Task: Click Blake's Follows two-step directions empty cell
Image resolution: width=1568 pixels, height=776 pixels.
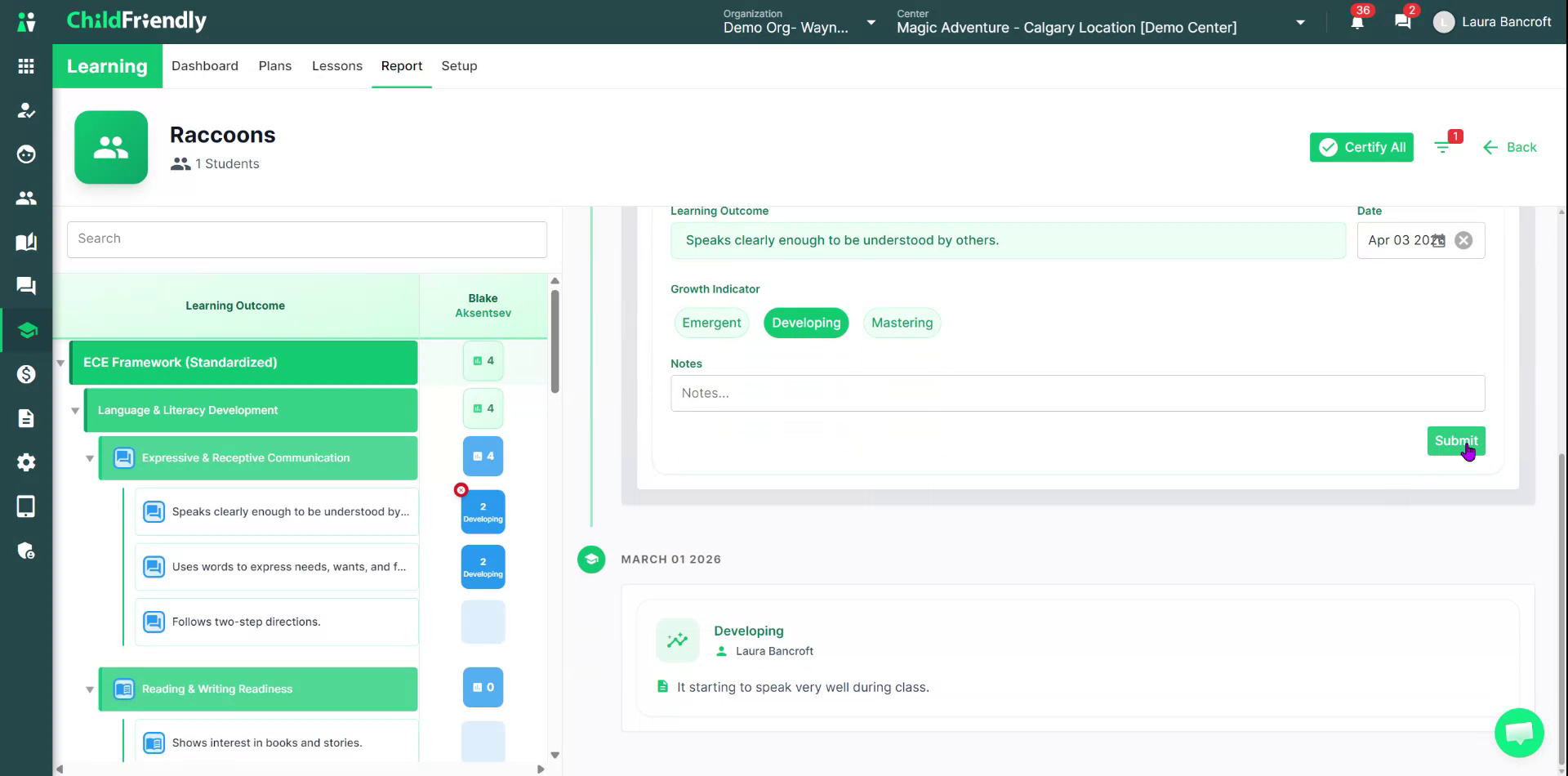Action: 483,622
